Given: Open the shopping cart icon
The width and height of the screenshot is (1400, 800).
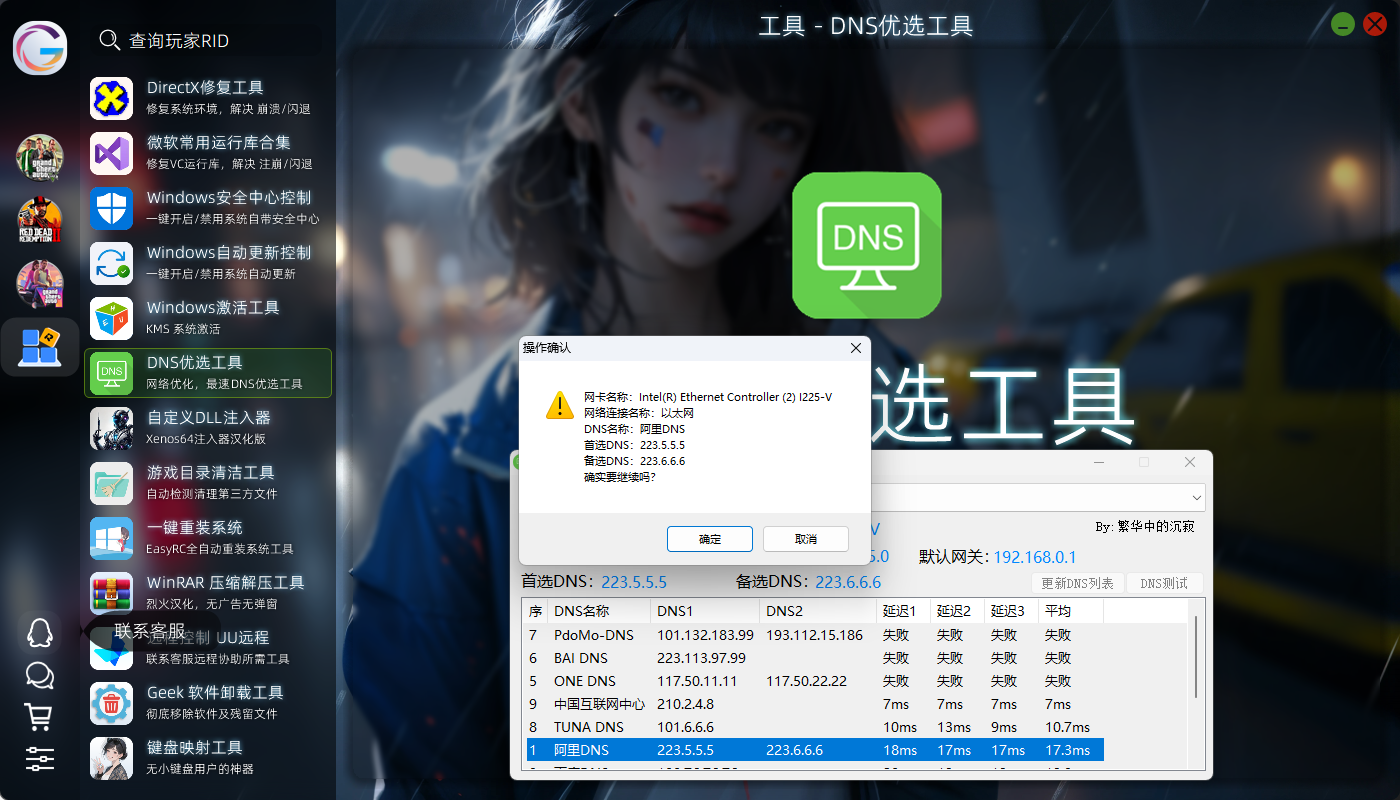Looking at the screenshot, I should coord(39,716).
